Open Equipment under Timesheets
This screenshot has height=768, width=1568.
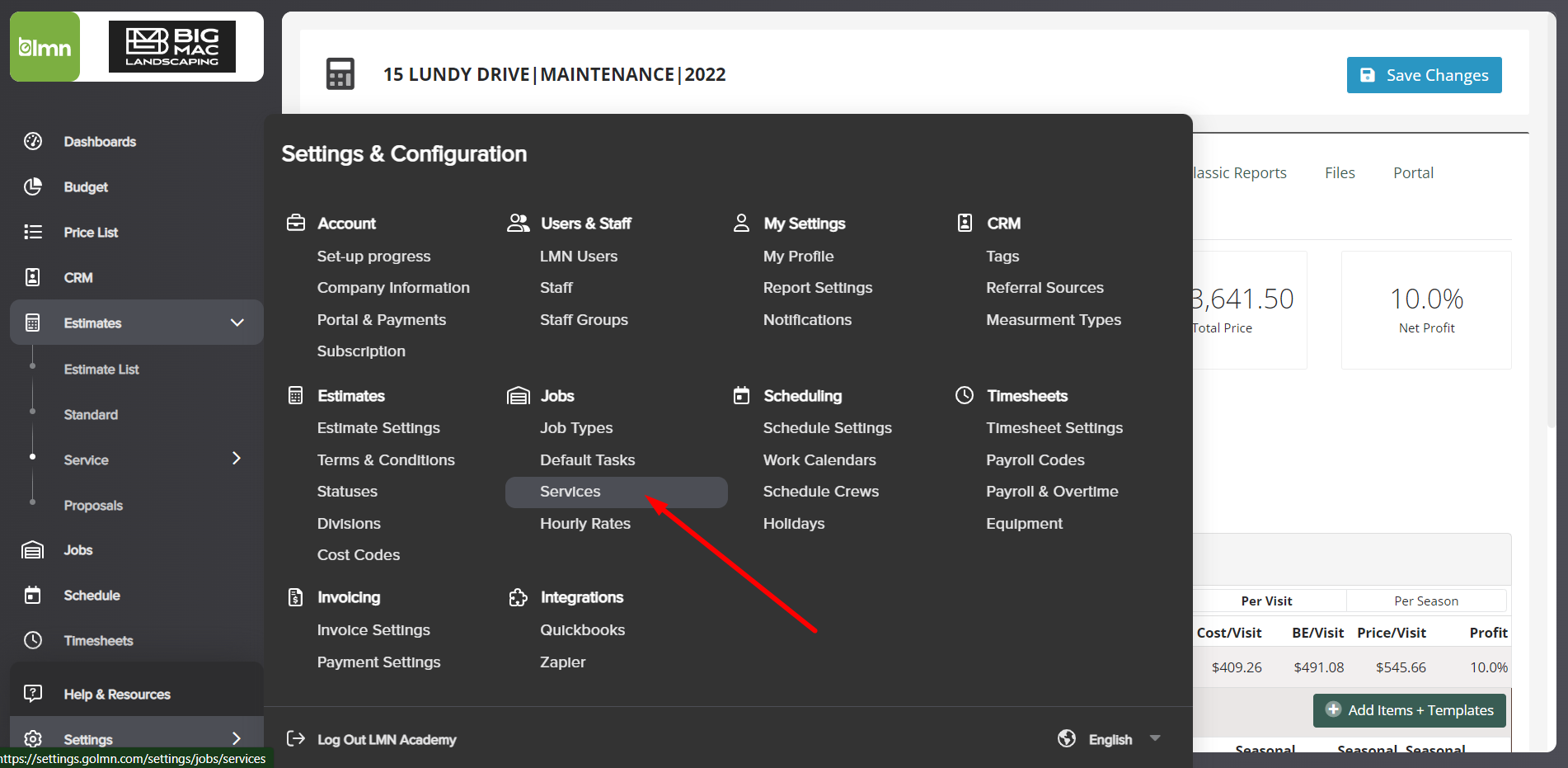(1024, 523)
